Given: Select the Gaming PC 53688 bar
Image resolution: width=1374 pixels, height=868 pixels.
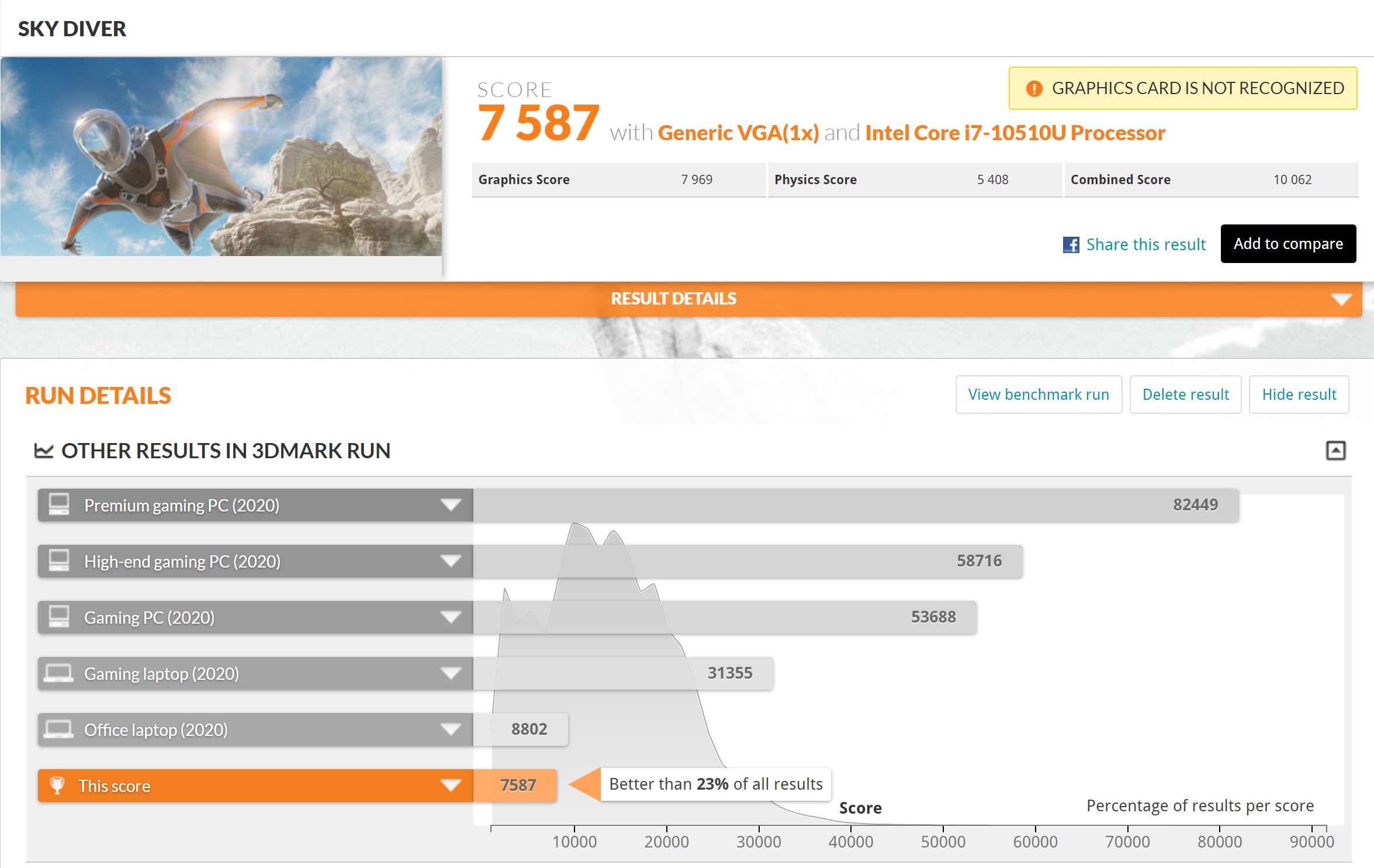Looking at the screenshot, I should point(725,617).
